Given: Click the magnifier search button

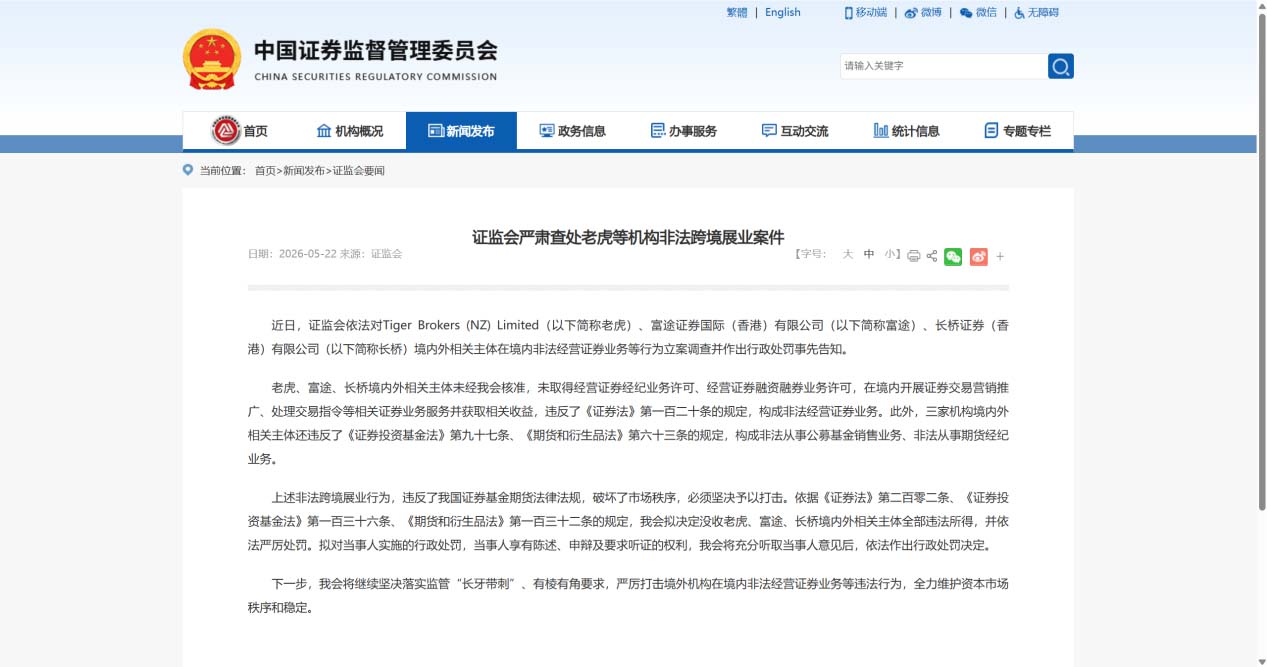Looking at the screenshot, I should 1061,66.
